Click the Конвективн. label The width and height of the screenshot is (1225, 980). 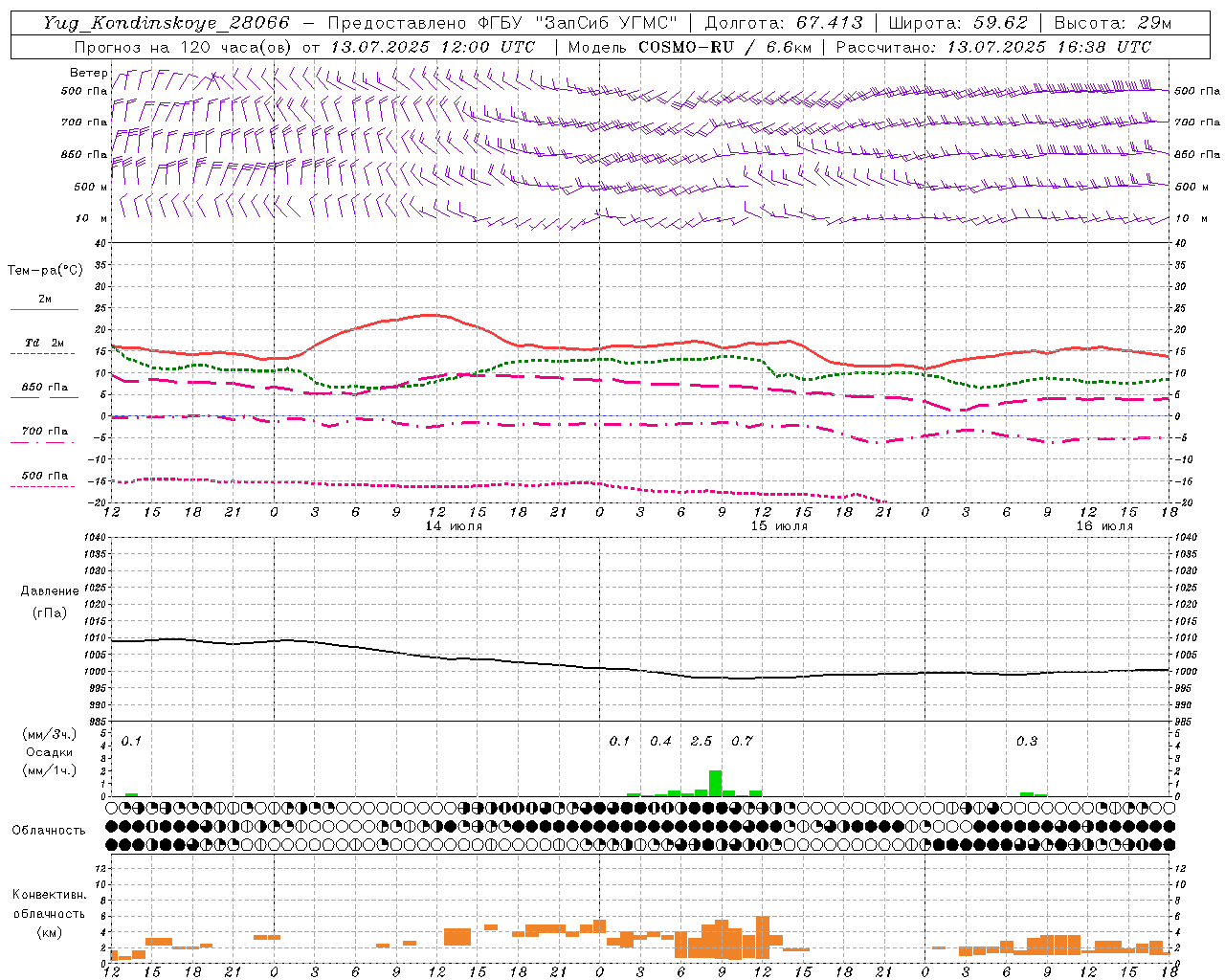(x=49, y=895)
